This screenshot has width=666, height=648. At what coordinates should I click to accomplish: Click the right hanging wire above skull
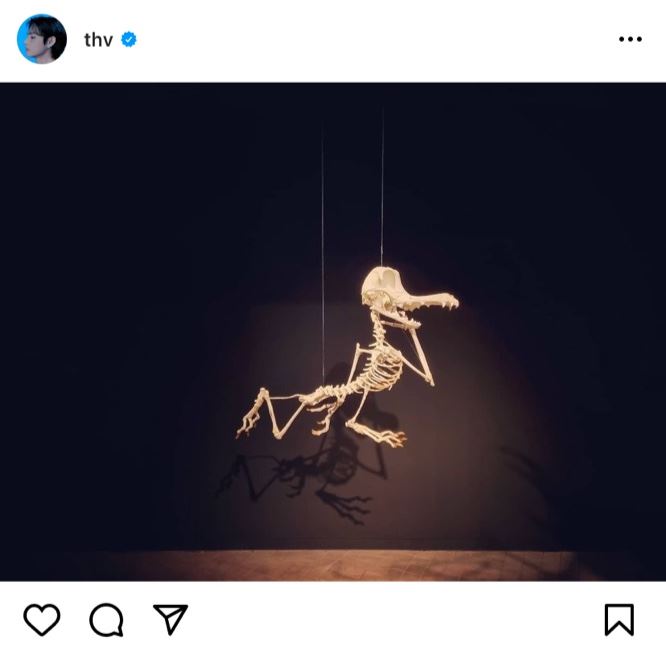382,187
